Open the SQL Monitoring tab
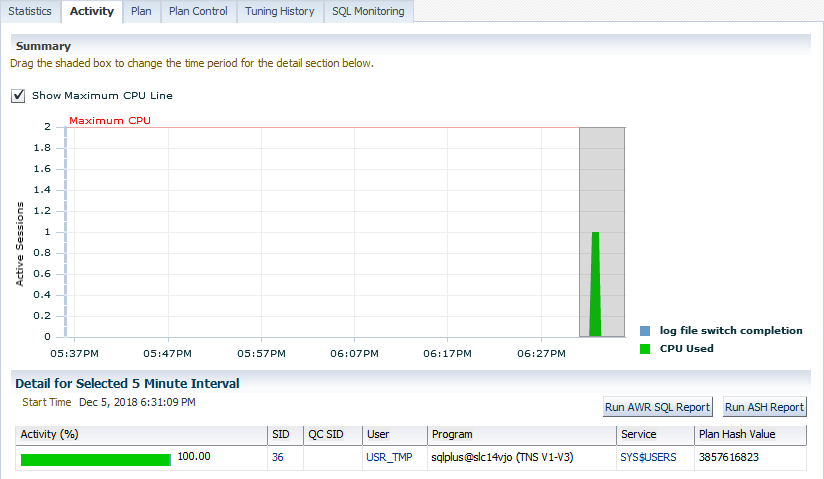Screen dimensions: 824x479 [368, 11]
